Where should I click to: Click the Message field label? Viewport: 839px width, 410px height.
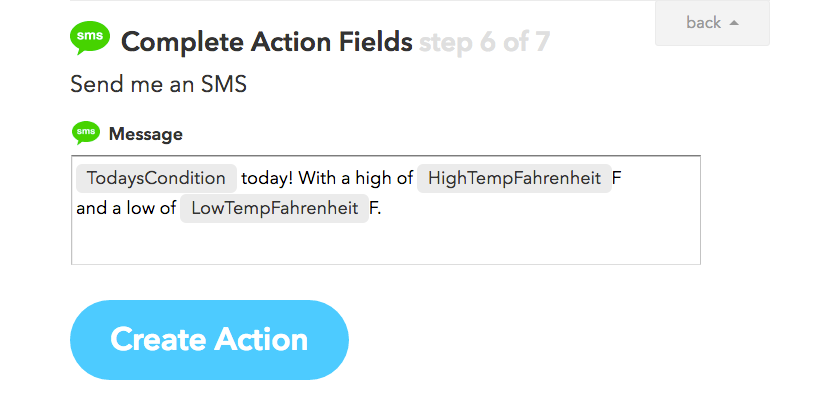[x=145, y=134]
